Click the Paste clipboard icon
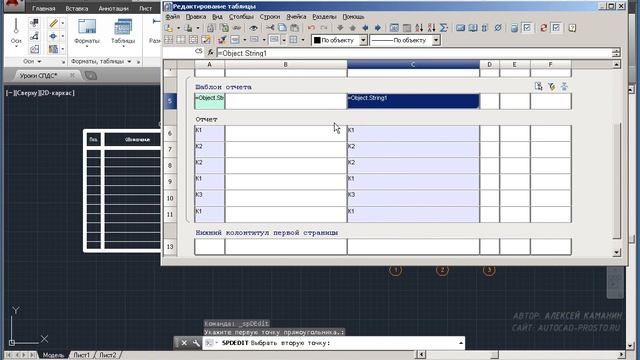This screenshot has width=640, height=360. [294, 28]
